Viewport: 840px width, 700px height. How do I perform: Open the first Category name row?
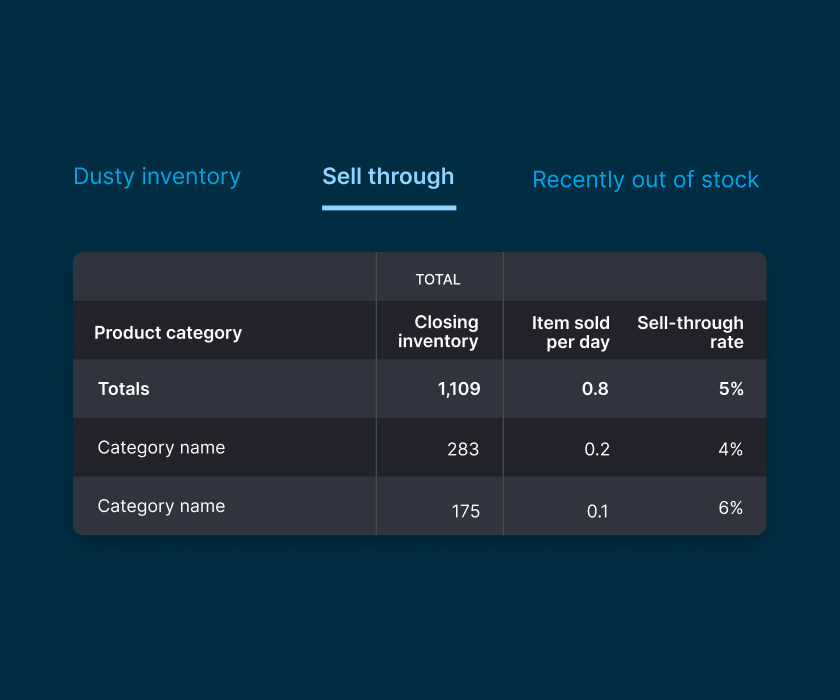click(161, 448)
